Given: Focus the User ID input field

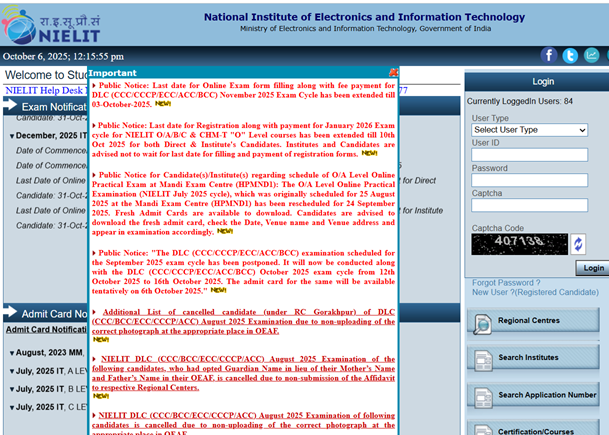Looking at the screenshot, I should pyautogui.click(x=528, y=155).
